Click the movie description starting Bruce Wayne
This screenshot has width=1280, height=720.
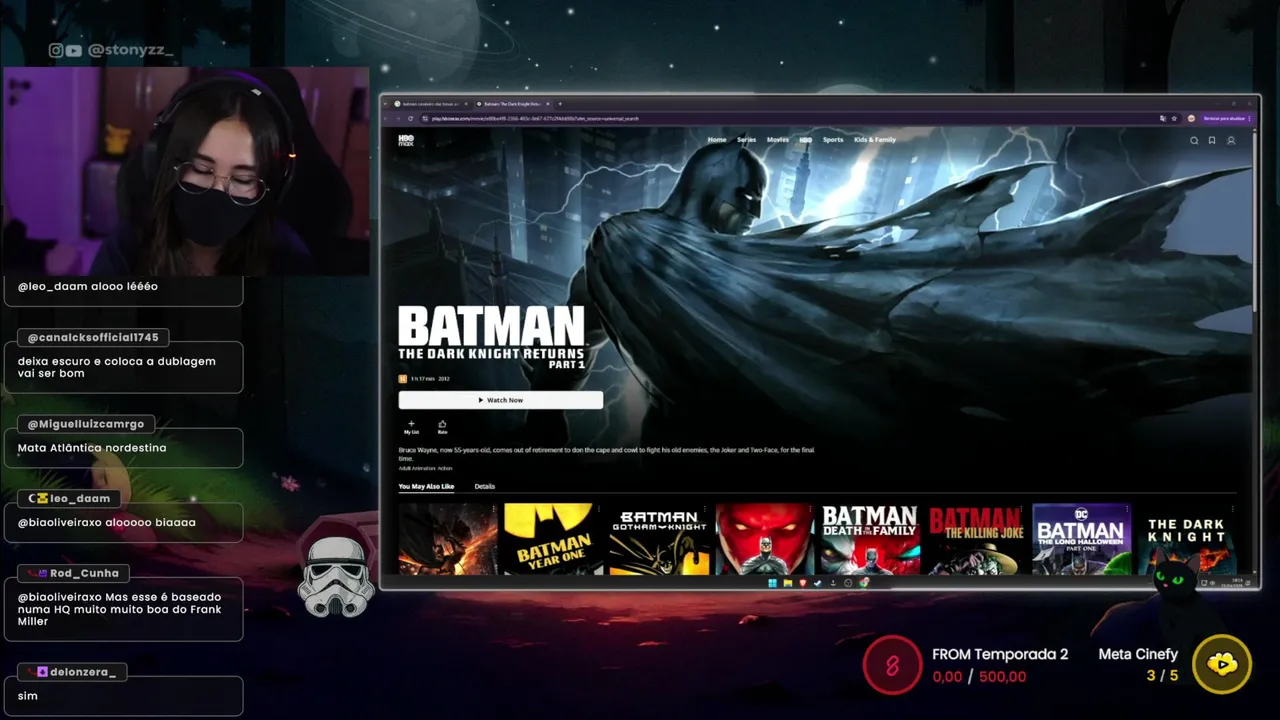coord(606,454)
